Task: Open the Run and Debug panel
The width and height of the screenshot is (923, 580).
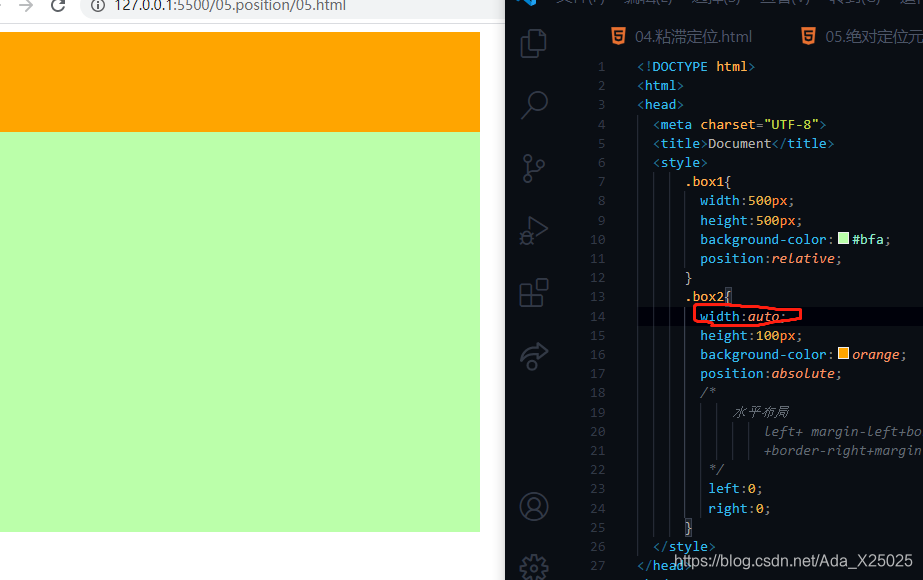Action: tap(533, 230)
